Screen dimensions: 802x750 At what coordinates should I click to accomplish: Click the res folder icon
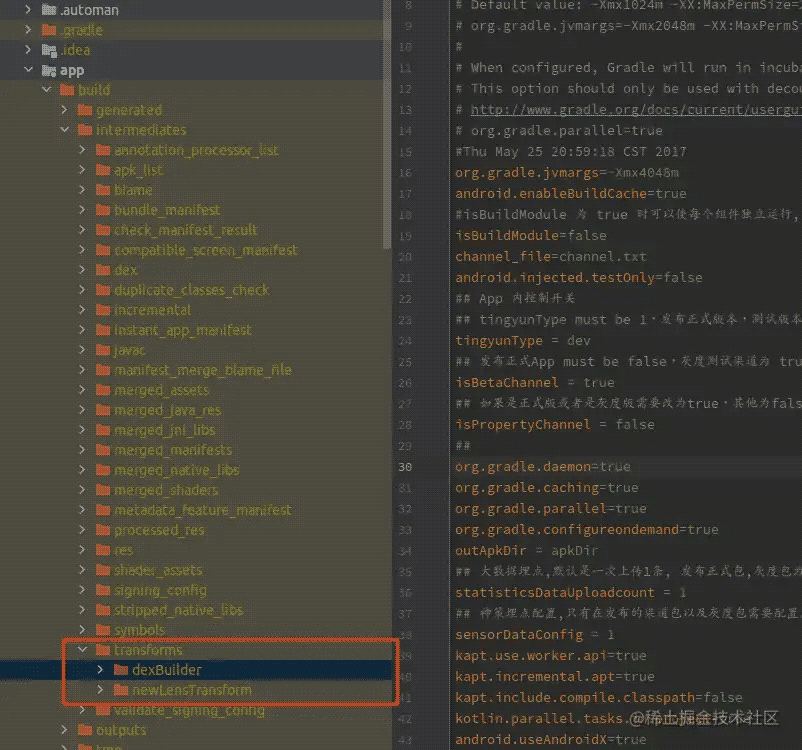103,550
